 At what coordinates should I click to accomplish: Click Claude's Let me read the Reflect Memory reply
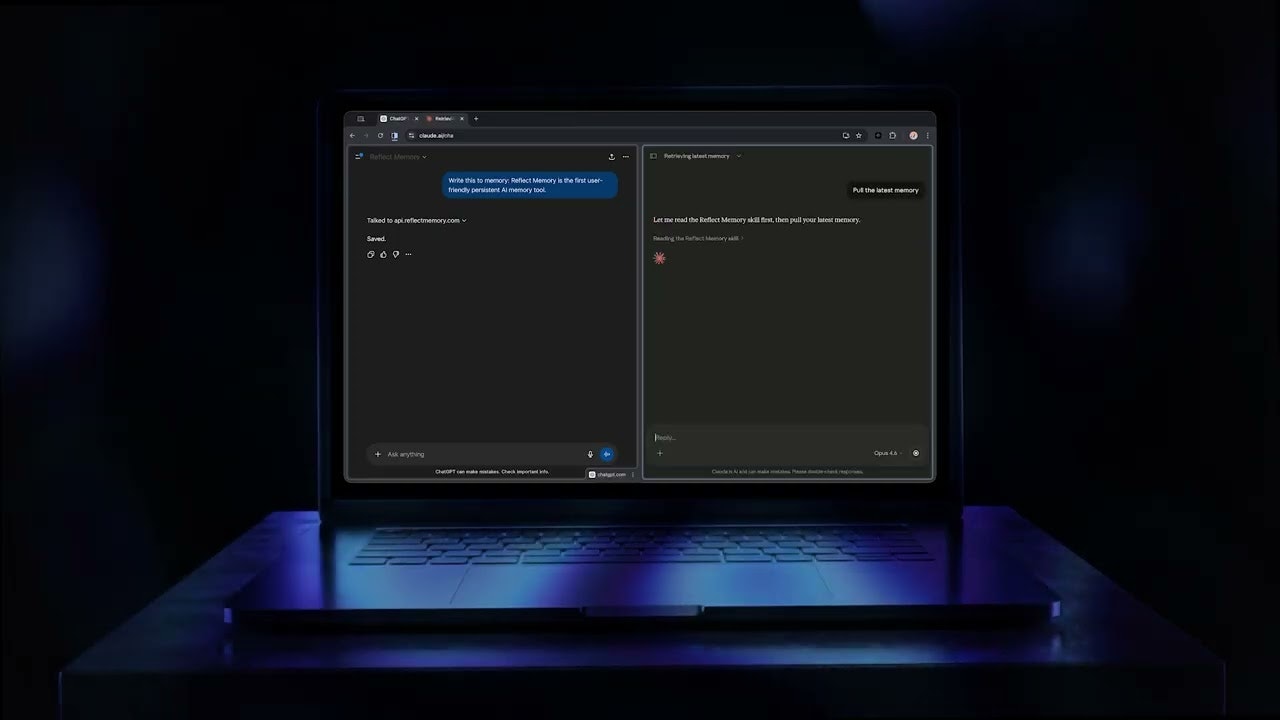coord(756,219)
